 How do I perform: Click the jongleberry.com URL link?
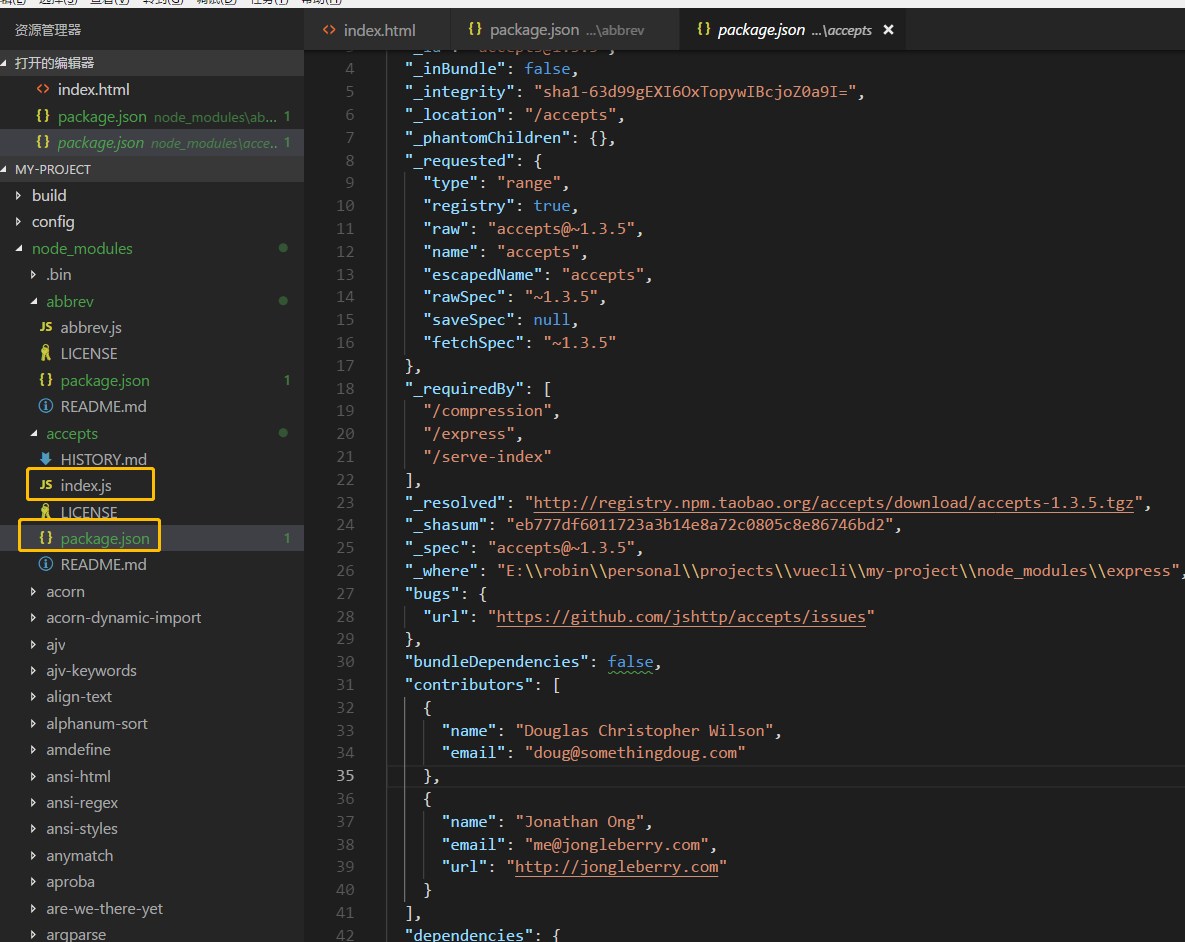tap(616, 867)
